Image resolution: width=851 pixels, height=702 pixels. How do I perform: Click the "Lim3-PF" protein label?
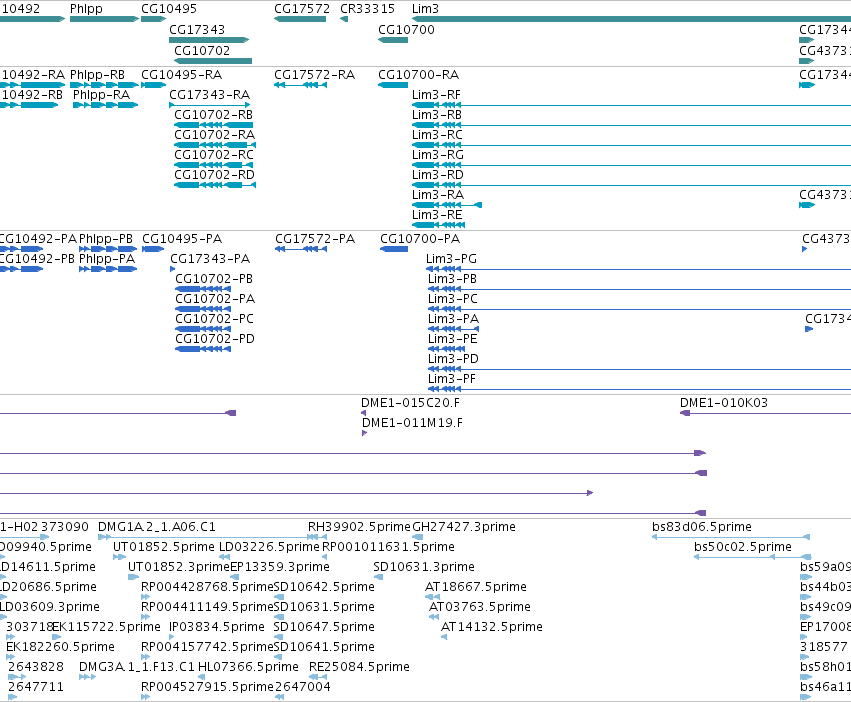pos(452,380)
